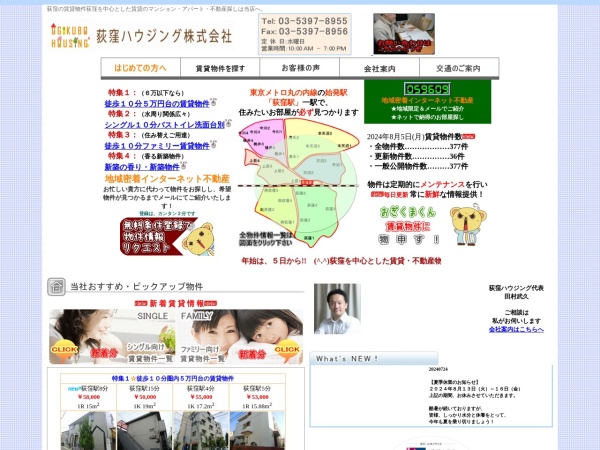Click the CLICK bubble on SINGLE banner
This screenshot has height=450, width=600.
coord(64,349)
